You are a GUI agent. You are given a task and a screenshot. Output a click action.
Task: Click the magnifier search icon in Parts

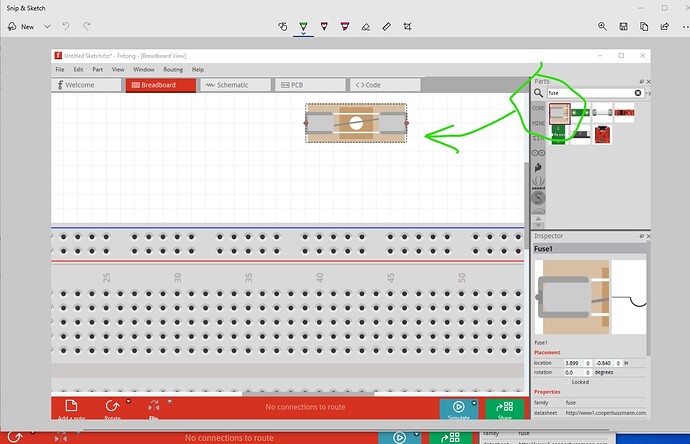(x=539, y=93)
